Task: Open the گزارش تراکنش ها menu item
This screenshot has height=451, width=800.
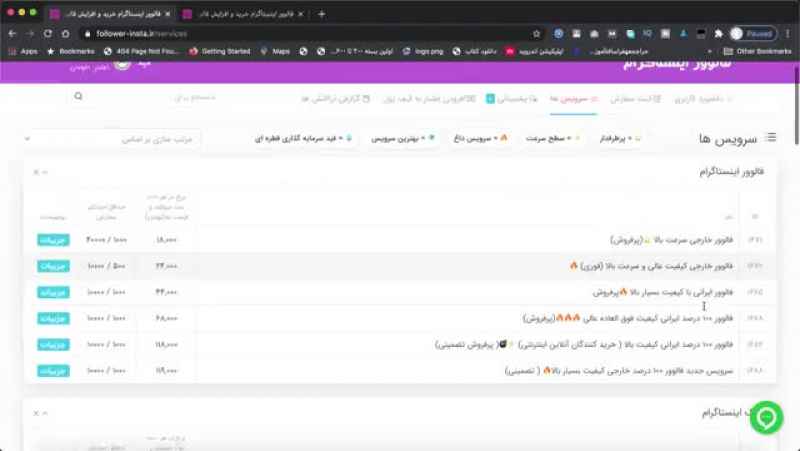Action: tap(335, 99)
